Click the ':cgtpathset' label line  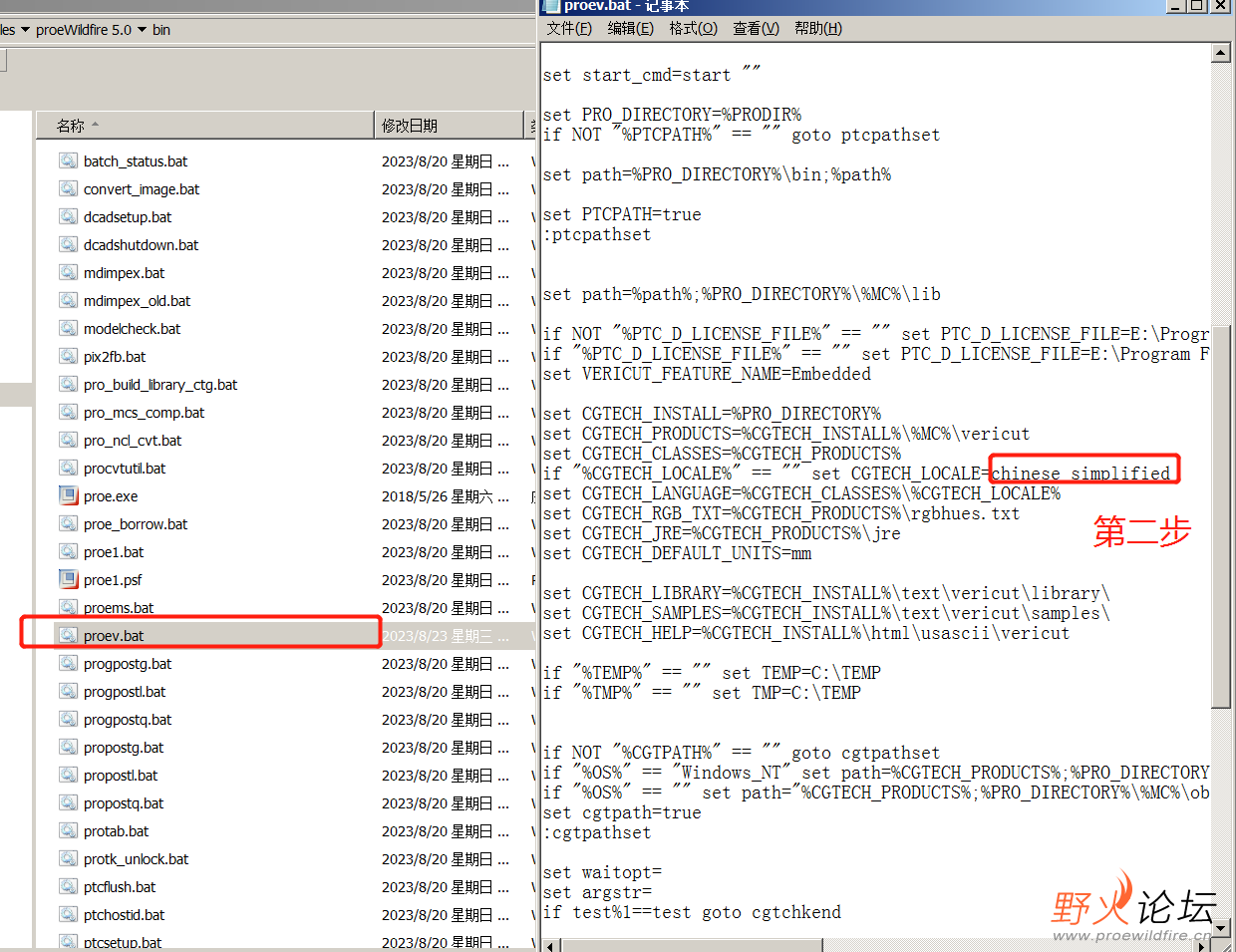pos(597,832)
